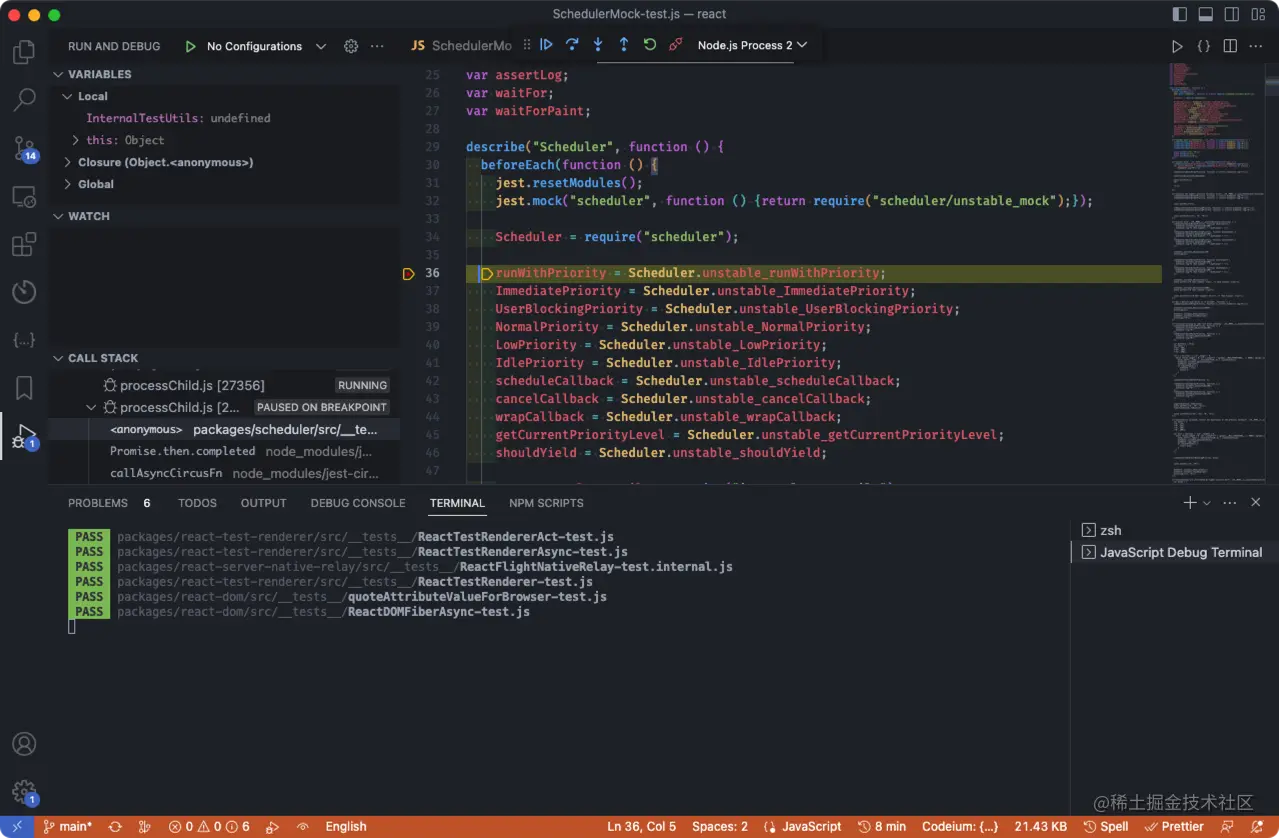
Task: Select the callAsyncCircusFn stack frame
Action: coord(224,473)
